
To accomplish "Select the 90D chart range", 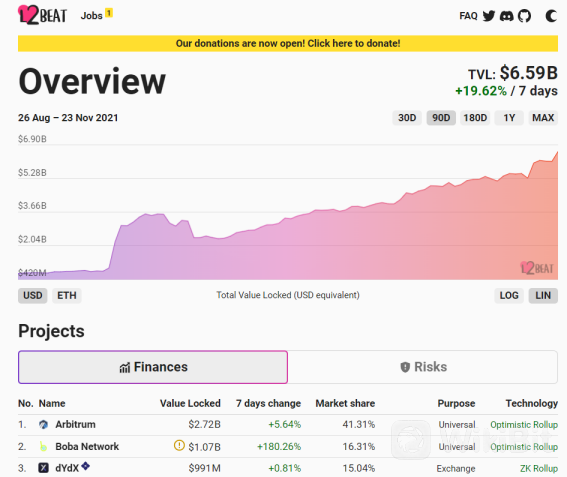I will click(x=441, y=118).
